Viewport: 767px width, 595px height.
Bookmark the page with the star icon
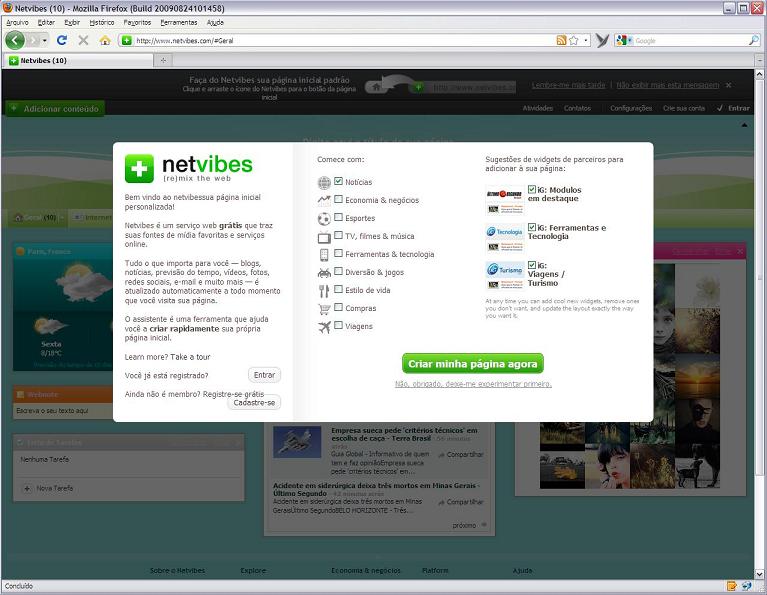point(574,41)
